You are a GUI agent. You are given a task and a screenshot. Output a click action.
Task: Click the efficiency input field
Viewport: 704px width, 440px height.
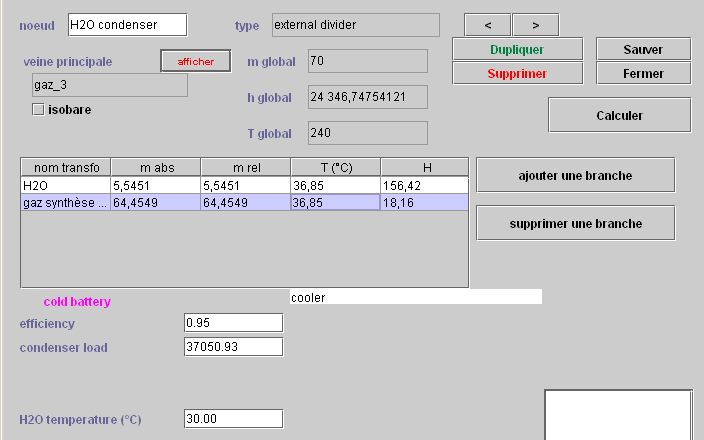point(233,323)
